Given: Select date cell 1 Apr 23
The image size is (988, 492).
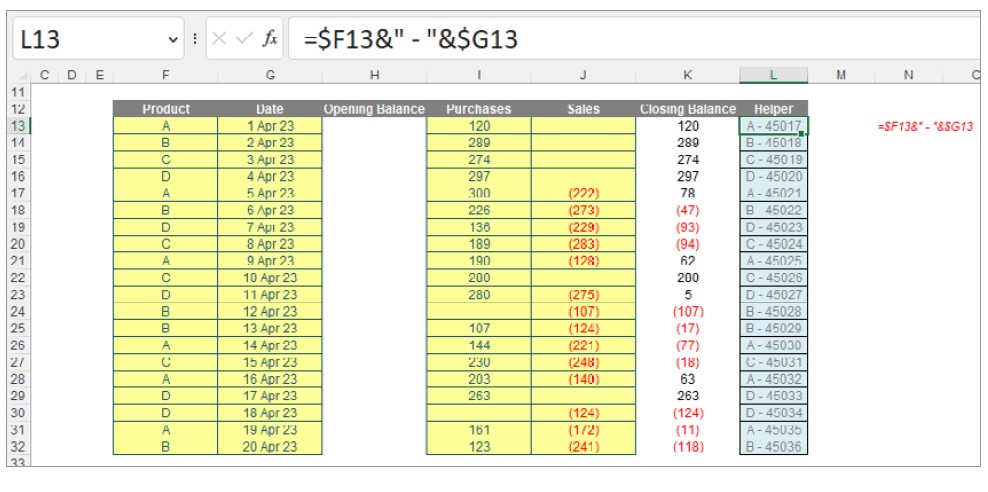Looking at the screenshot, I should [270, 126].
